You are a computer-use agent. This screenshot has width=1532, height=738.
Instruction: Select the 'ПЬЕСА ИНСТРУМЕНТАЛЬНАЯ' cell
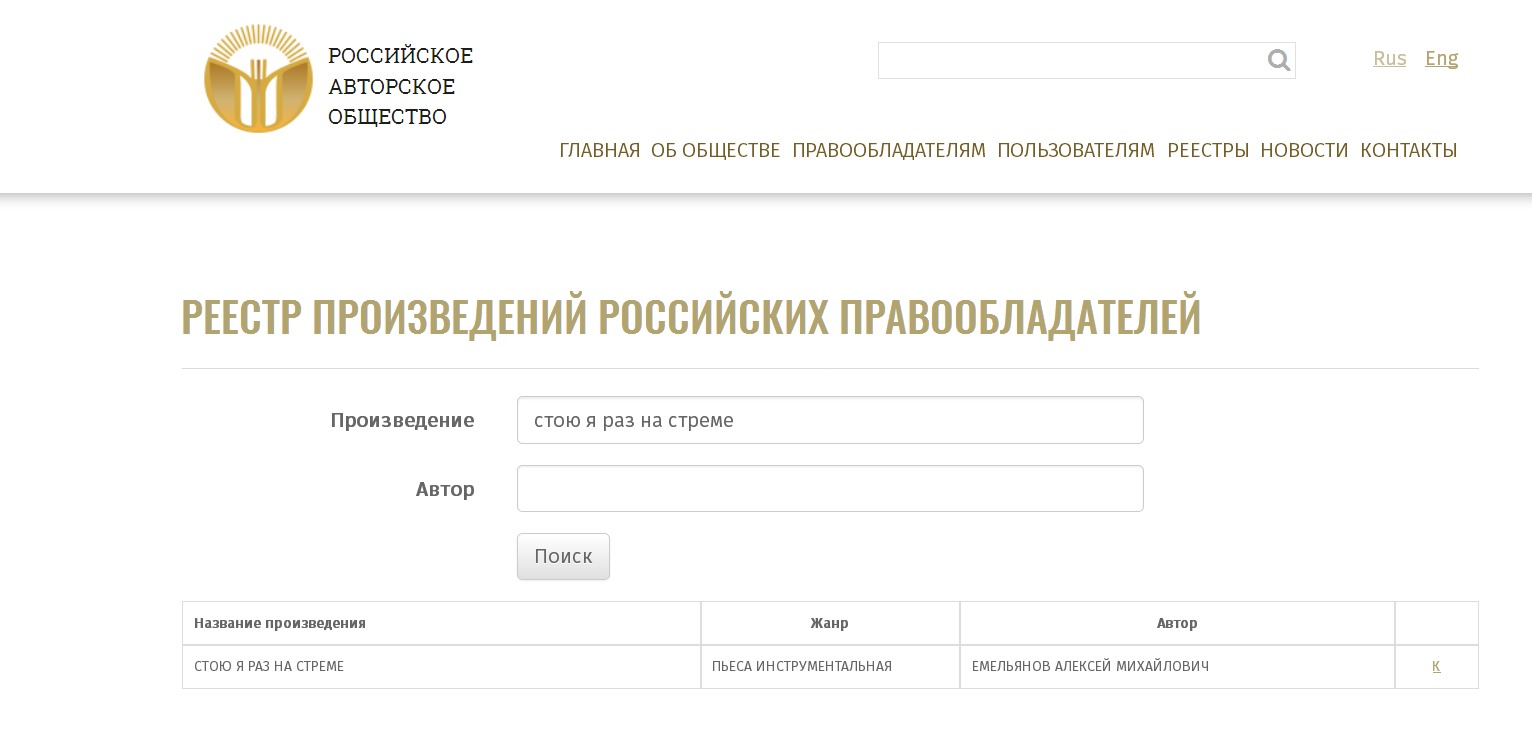pos(830,667)
